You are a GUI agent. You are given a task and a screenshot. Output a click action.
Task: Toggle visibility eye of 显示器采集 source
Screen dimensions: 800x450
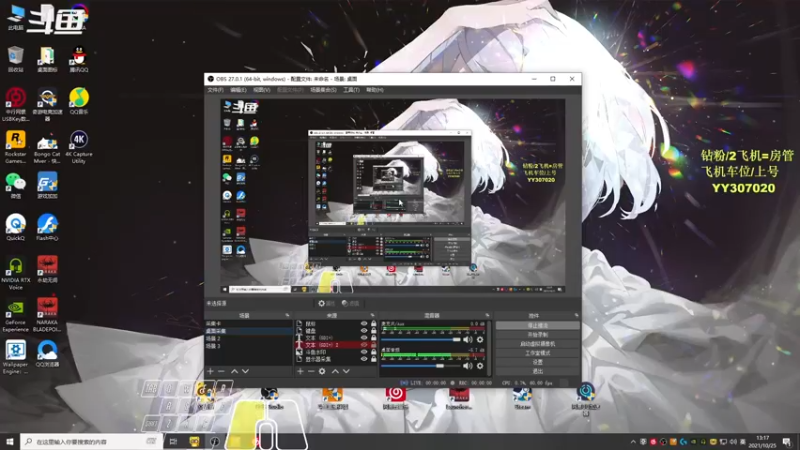pyautogui.click(x=364, y=359)
